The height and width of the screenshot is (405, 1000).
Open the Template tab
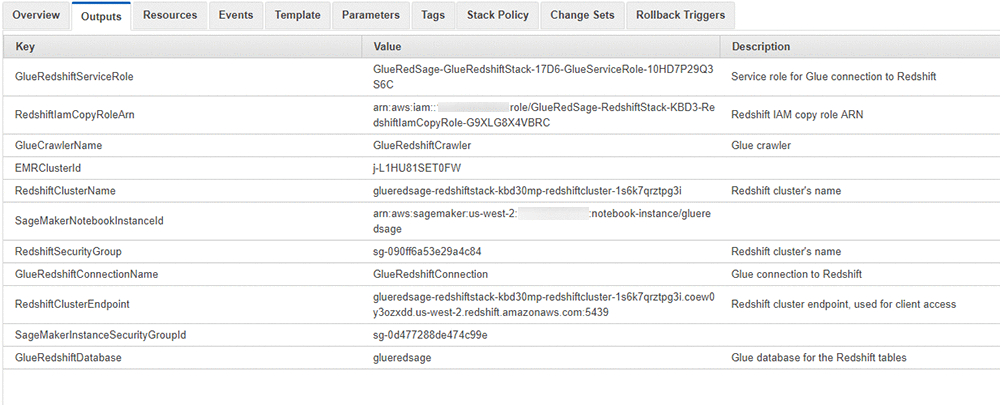297,15
